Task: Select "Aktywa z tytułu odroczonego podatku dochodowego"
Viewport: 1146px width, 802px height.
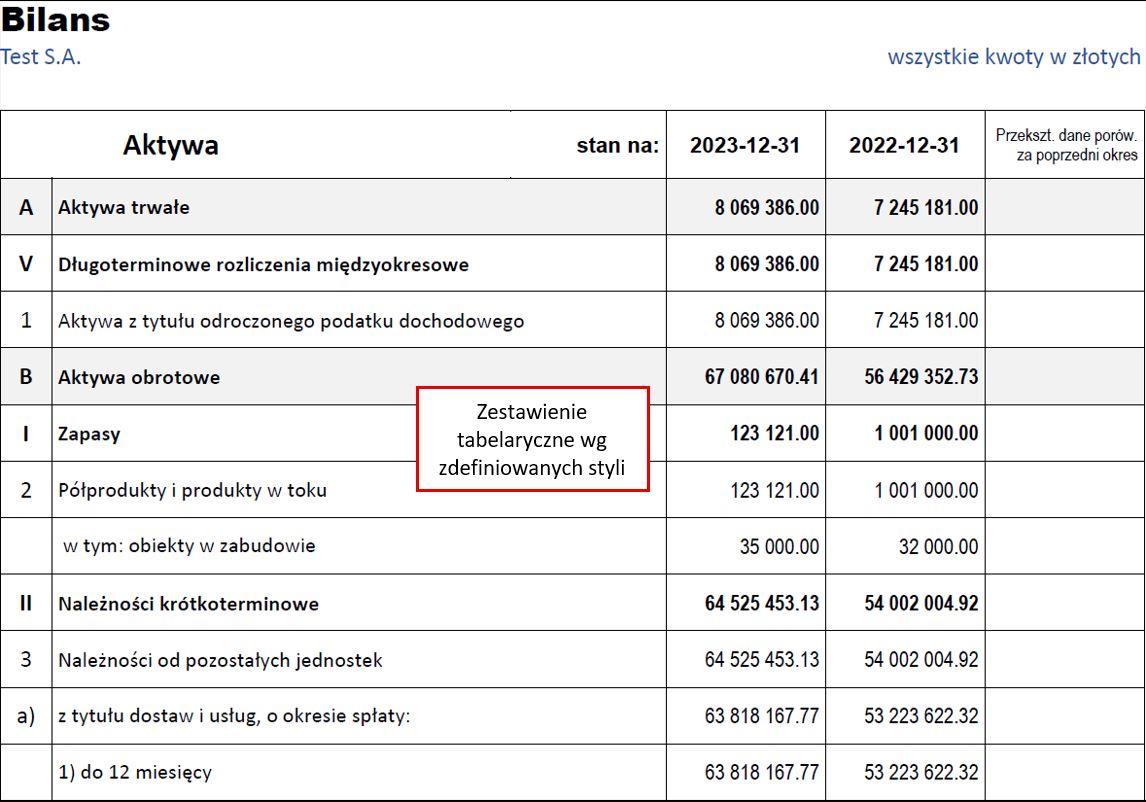Action: pyautogui.click(x=291, y=321)
